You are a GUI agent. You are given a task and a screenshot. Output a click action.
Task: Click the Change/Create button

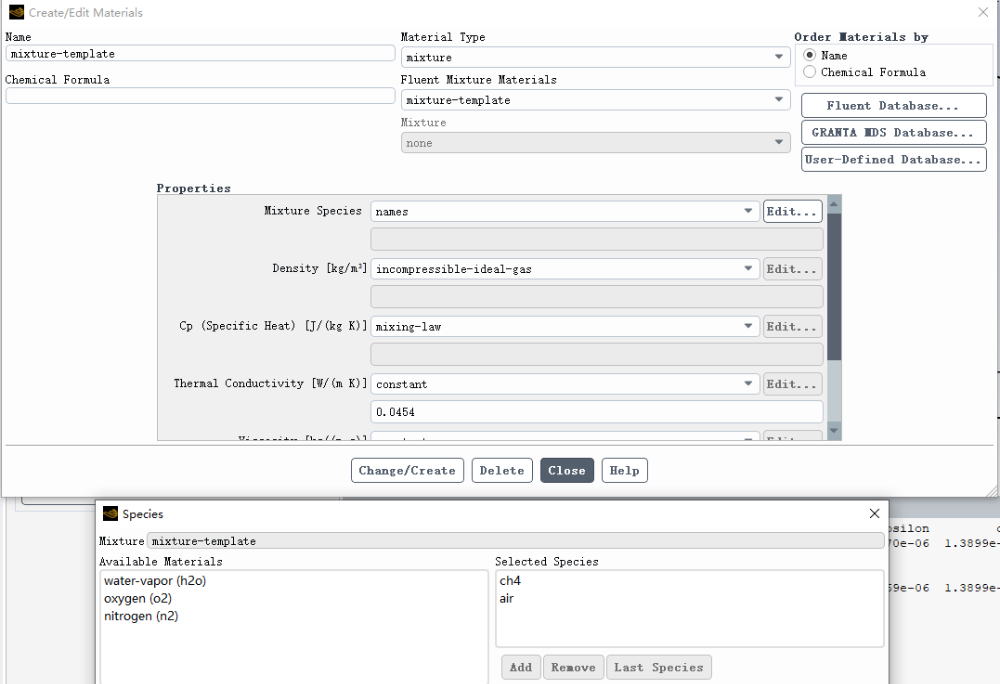click(x=407, y=470)
